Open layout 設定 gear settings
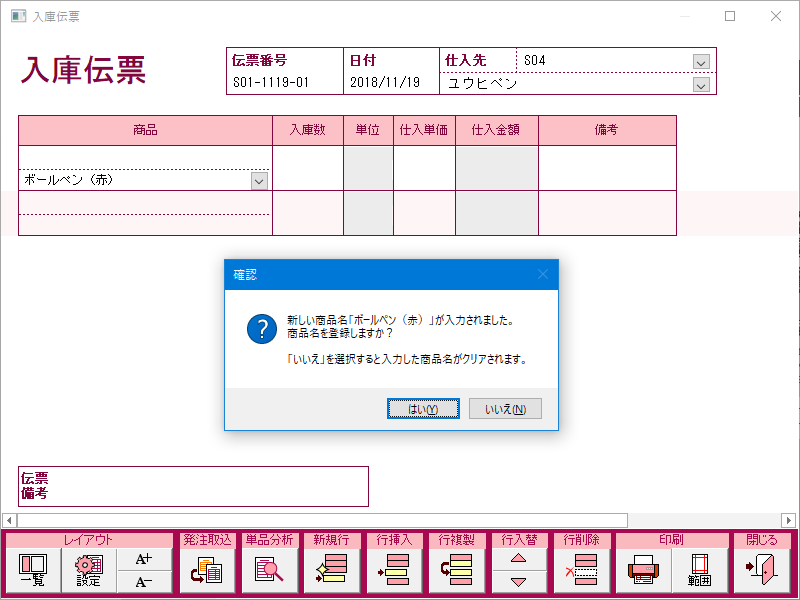This screenshot has width=800, height=600. tap(89, 570)
